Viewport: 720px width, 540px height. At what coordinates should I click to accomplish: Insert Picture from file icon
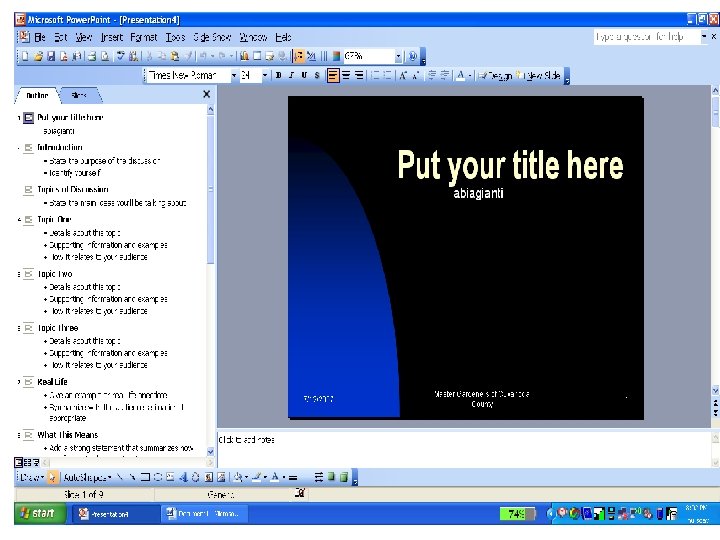click(x=221, y=477)
